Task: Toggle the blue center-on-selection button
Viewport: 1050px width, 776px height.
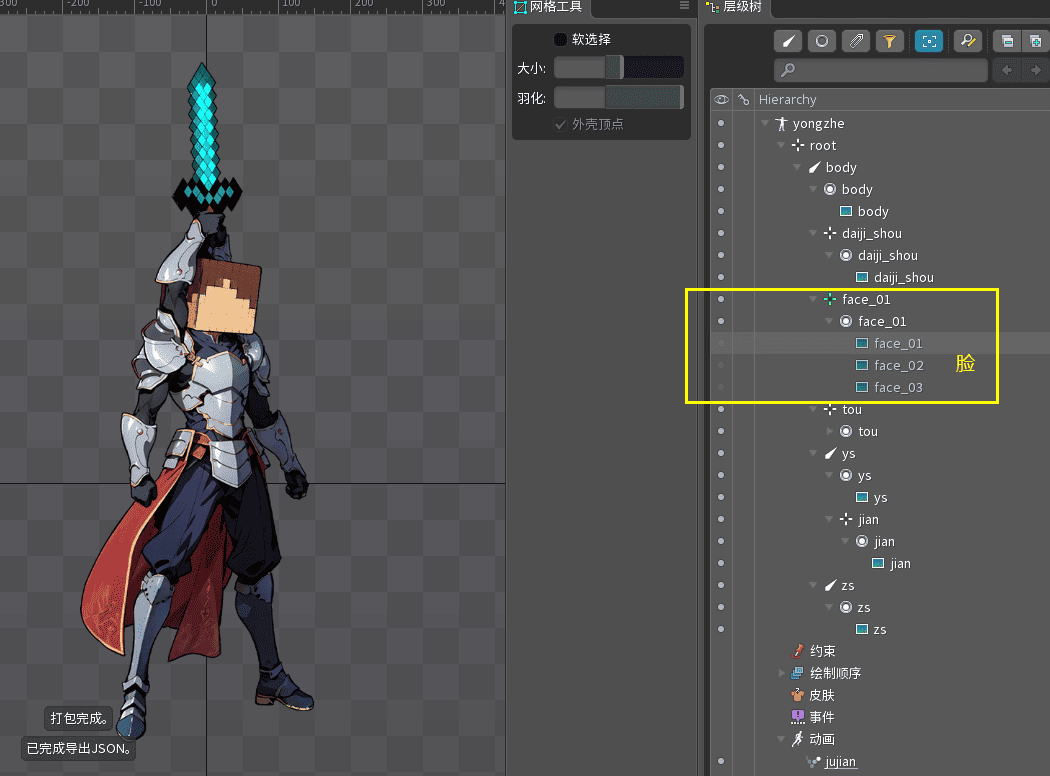Action: pos(929,41)
